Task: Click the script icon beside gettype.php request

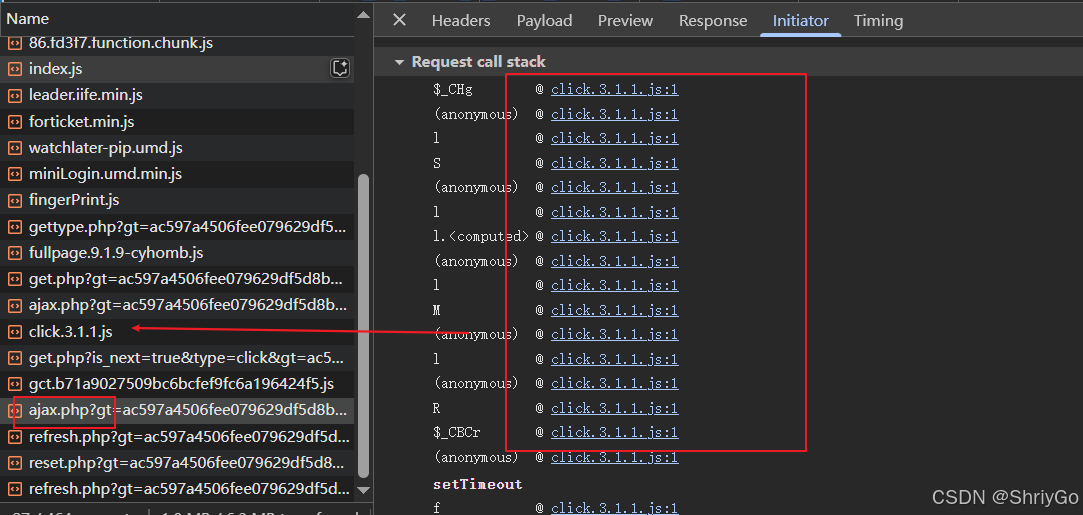Action: tap(15, 227)
